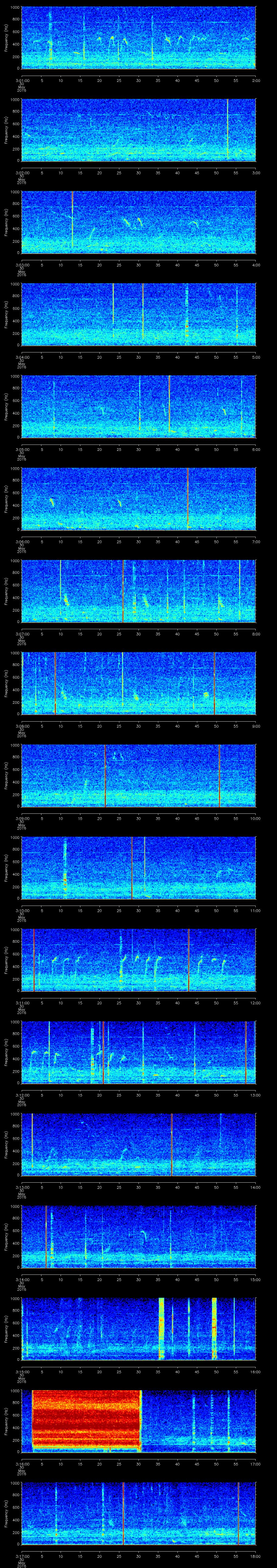Click the spectrogram panel starting at 3:01:00
277x1568 pixels.
(138, 38)
